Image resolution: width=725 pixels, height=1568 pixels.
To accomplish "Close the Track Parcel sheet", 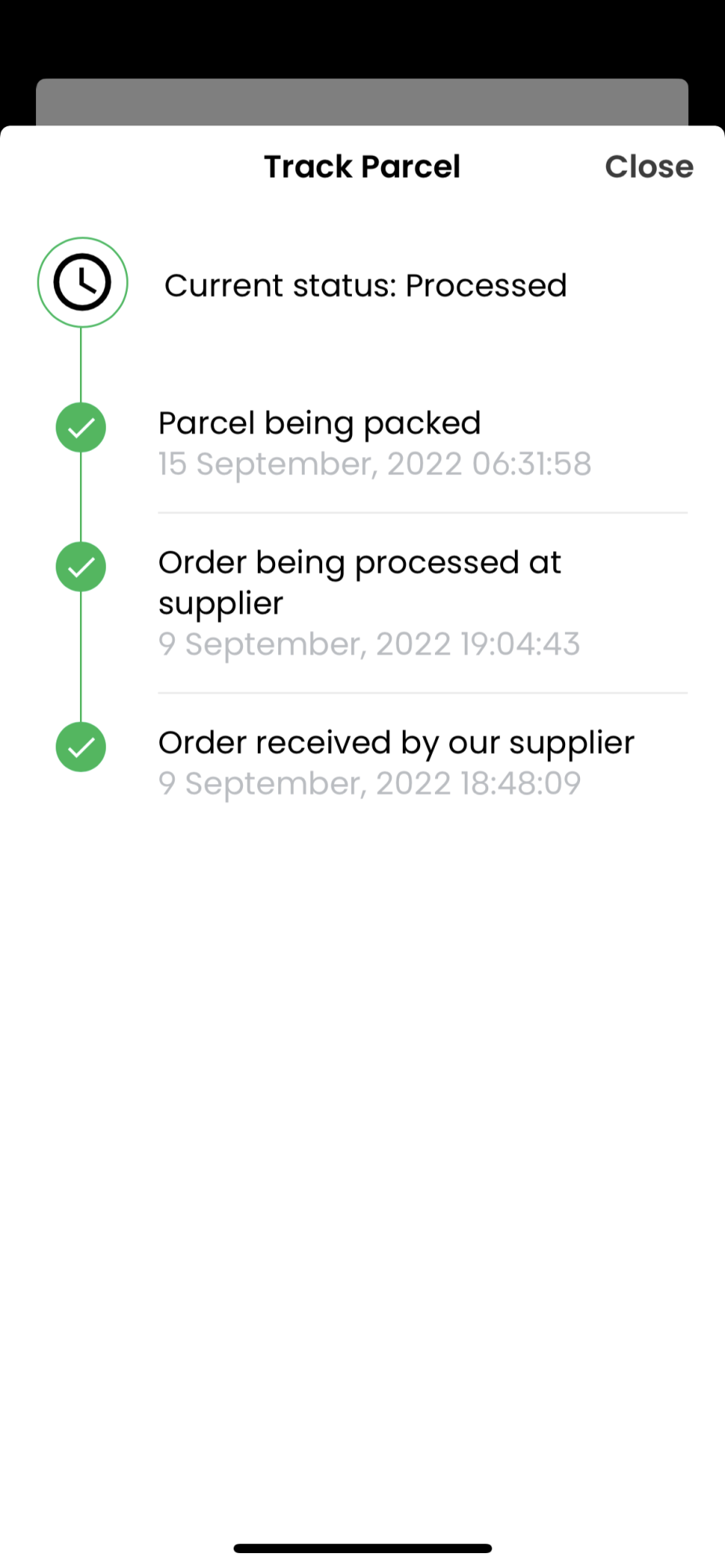I will 649,166.
